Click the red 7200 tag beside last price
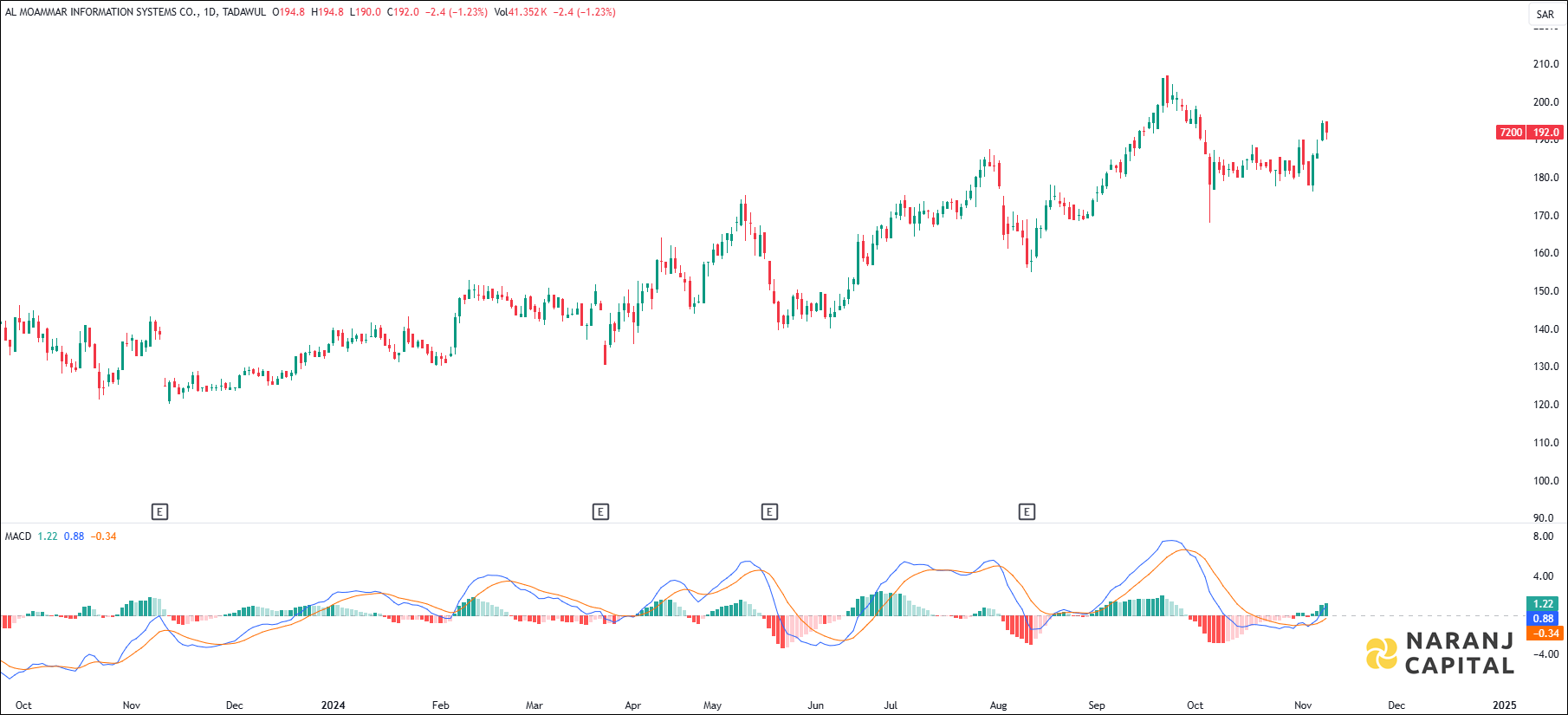Image resolution: width=1568 pixels, height=715 pixels. [x=1511, y=133]
